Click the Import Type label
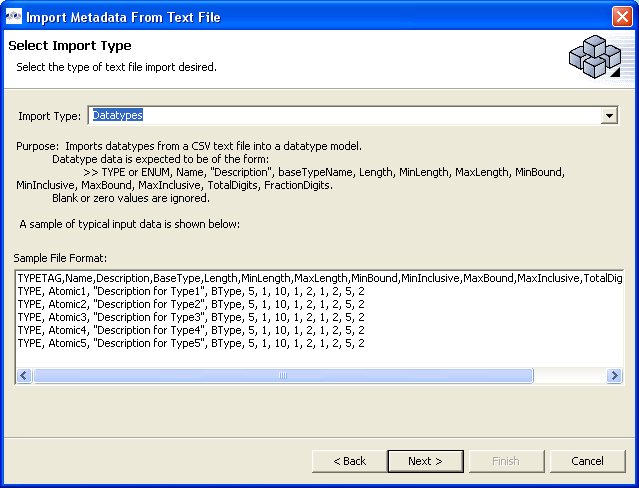Image resolution: width=639 pixels, height=488 pixels. 50,116
